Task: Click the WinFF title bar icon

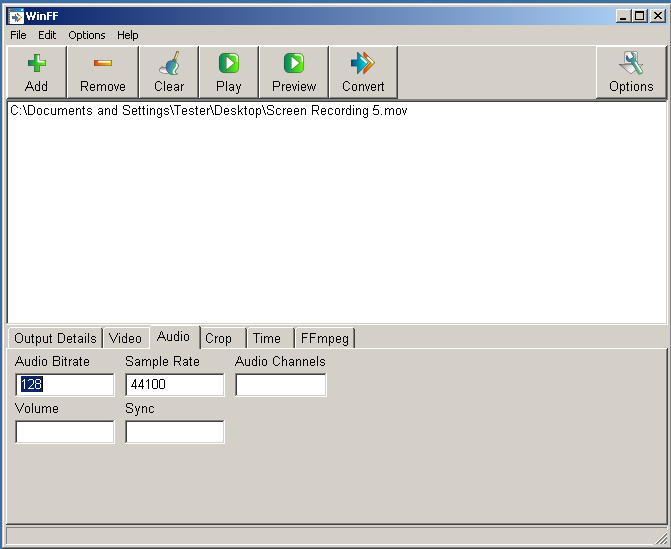Action: (16, 16)
